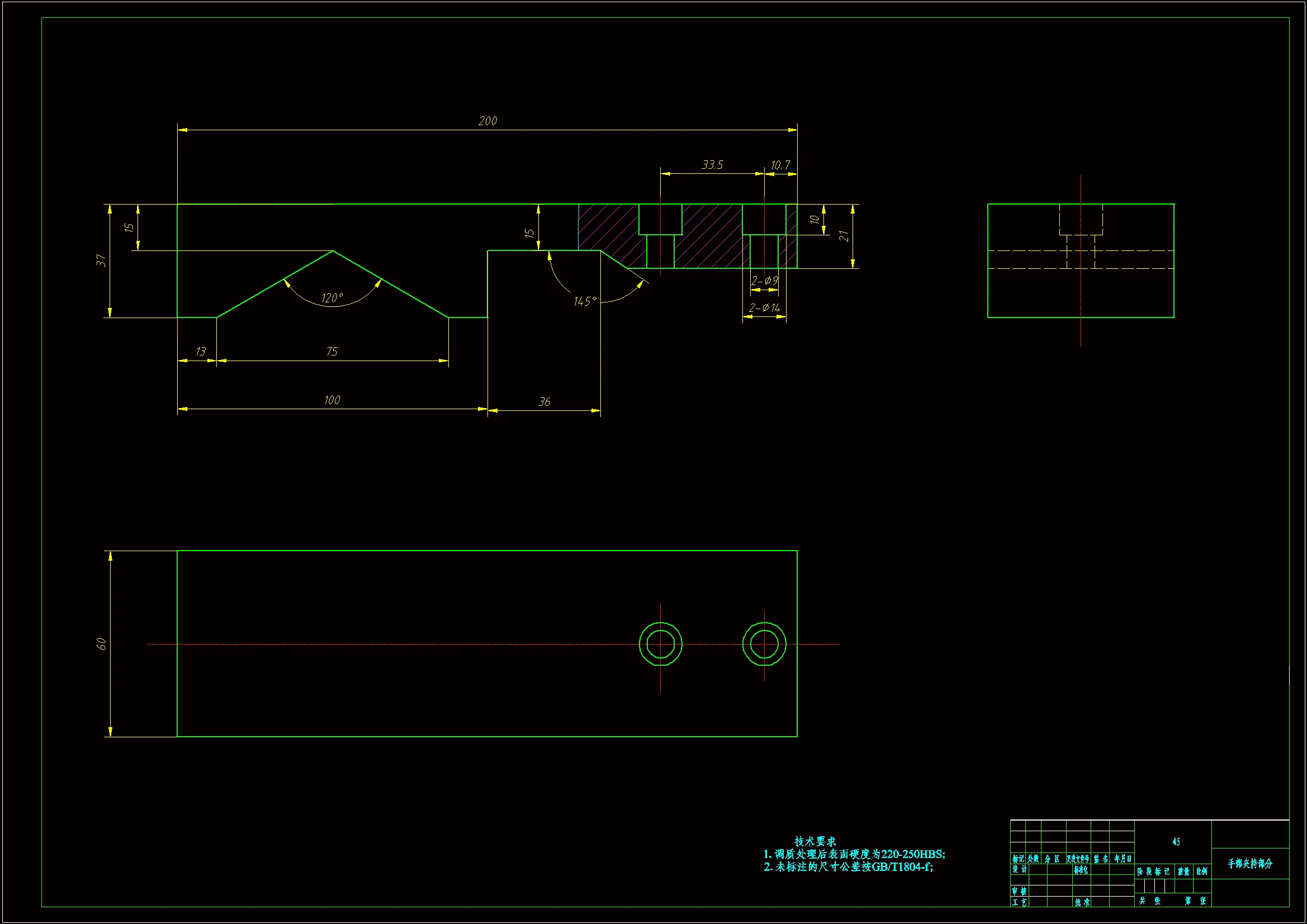Select the 60 width dimension text
Screen dimensions: 1307x924
pyautogui.click(x=101, y=644)
